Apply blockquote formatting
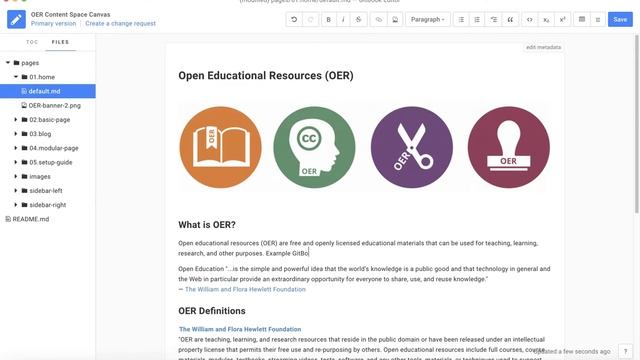The image size is (640, 360). coord(510,19)
